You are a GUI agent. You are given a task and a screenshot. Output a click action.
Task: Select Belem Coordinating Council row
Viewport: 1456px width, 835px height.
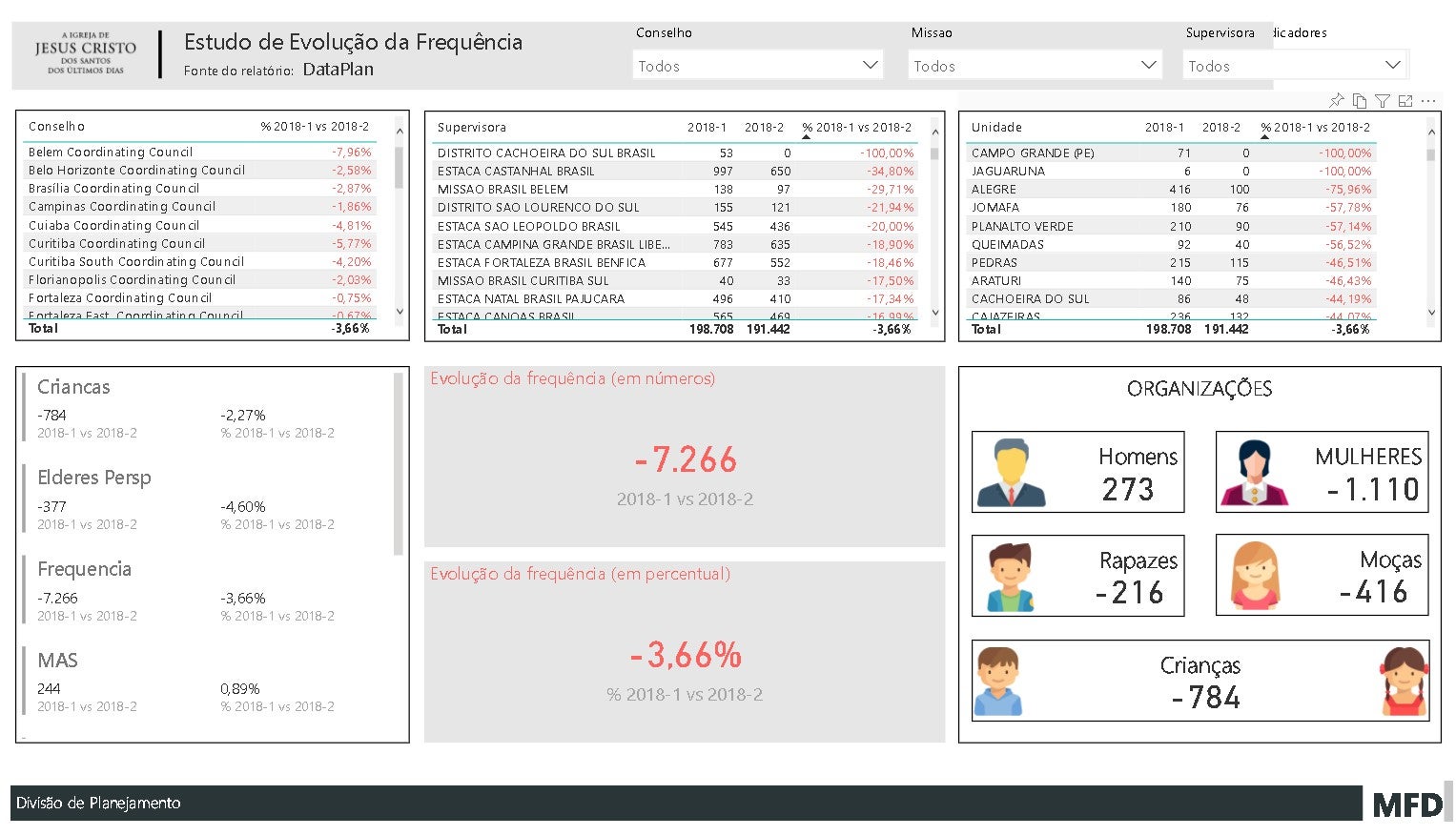(x=111, y=152)
